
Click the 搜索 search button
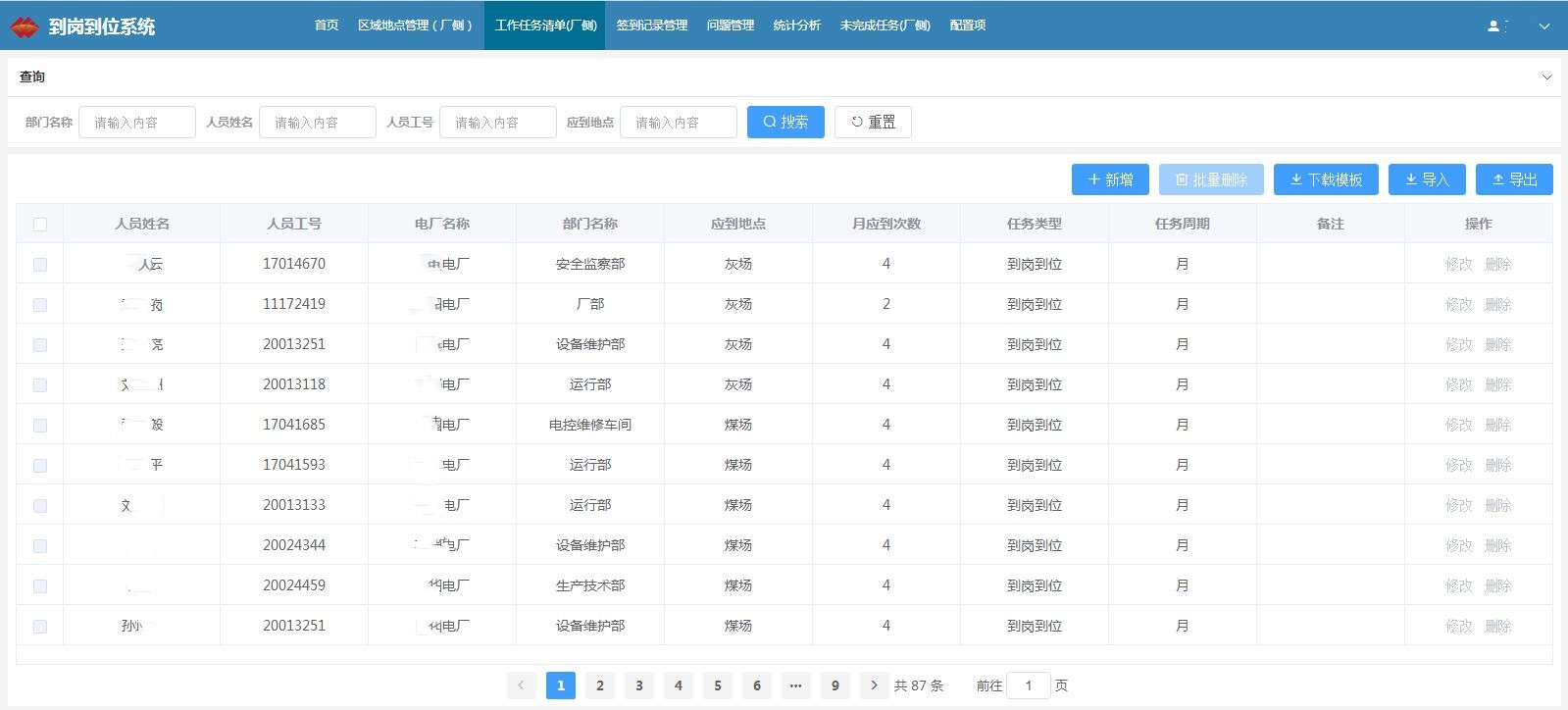[785, 122]
